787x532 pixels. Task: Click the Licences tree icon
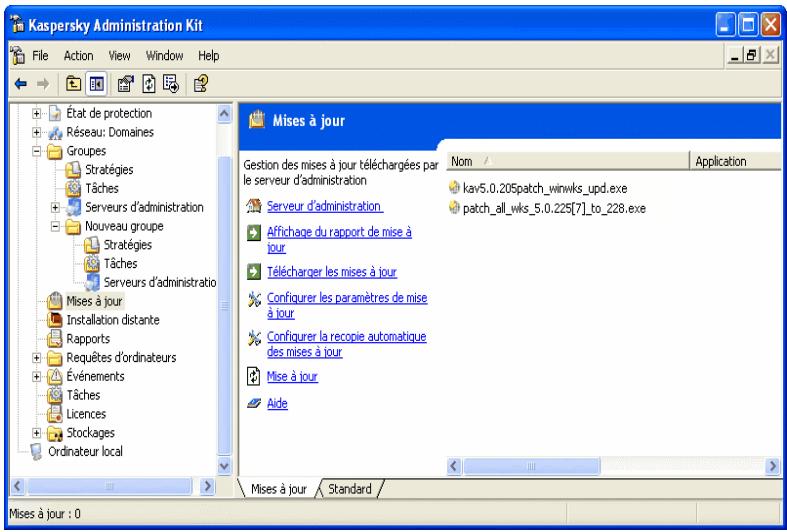(55, 414)
